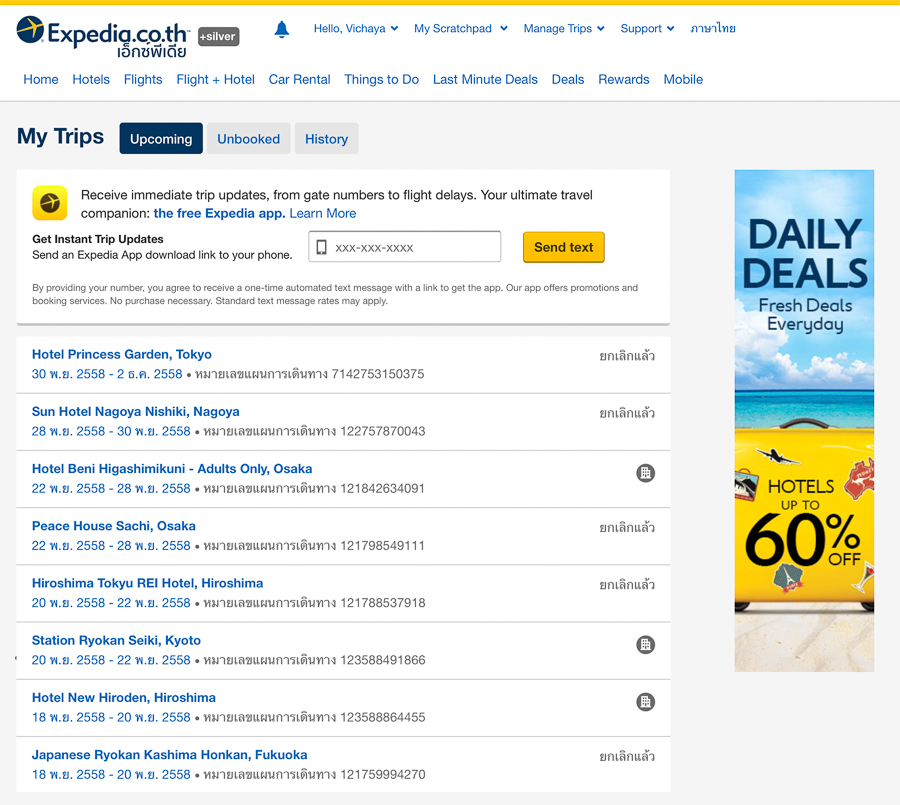Click the Expedia.co.th logo
Screen dimensions: 900x805
tap(103, 37)
